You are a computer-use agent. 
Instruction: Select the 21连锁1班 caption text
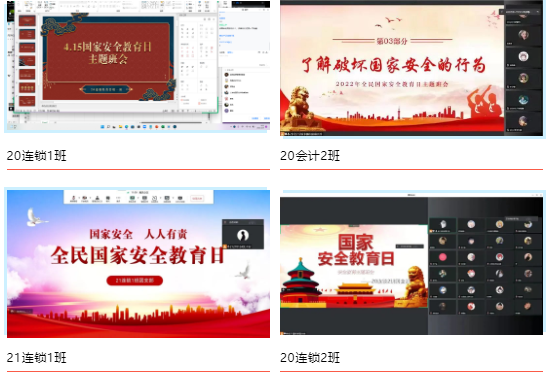[37, 357]
